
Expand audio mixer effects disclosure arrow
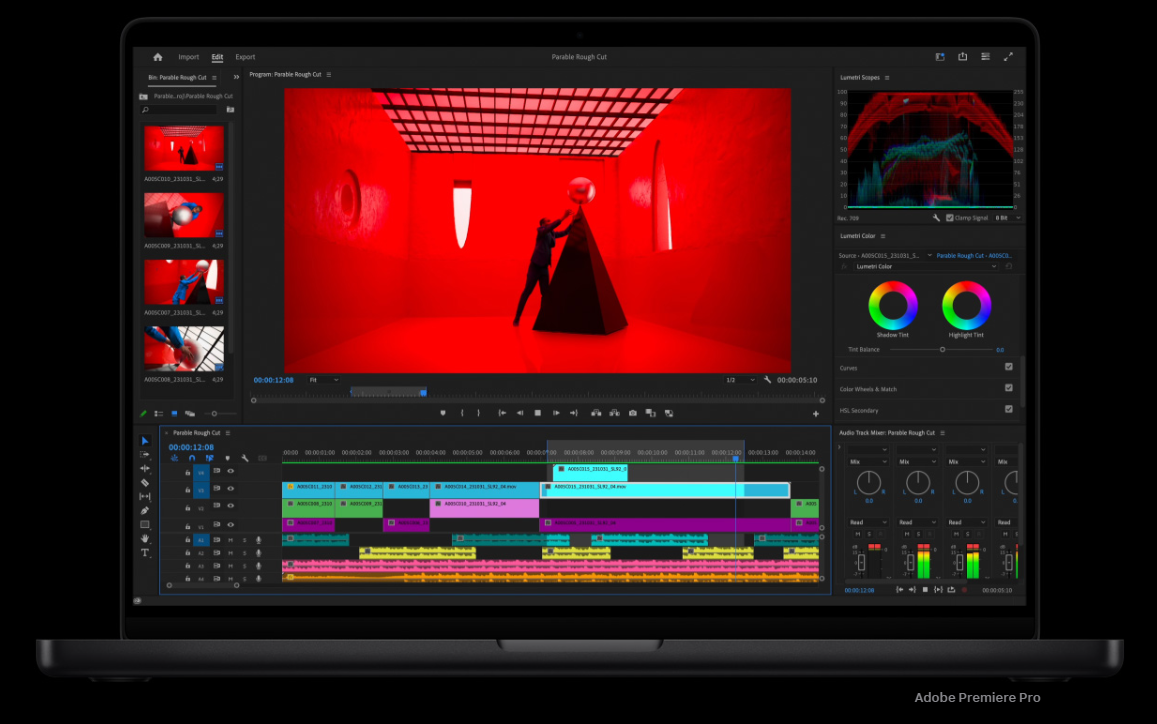tap(840, 447)
